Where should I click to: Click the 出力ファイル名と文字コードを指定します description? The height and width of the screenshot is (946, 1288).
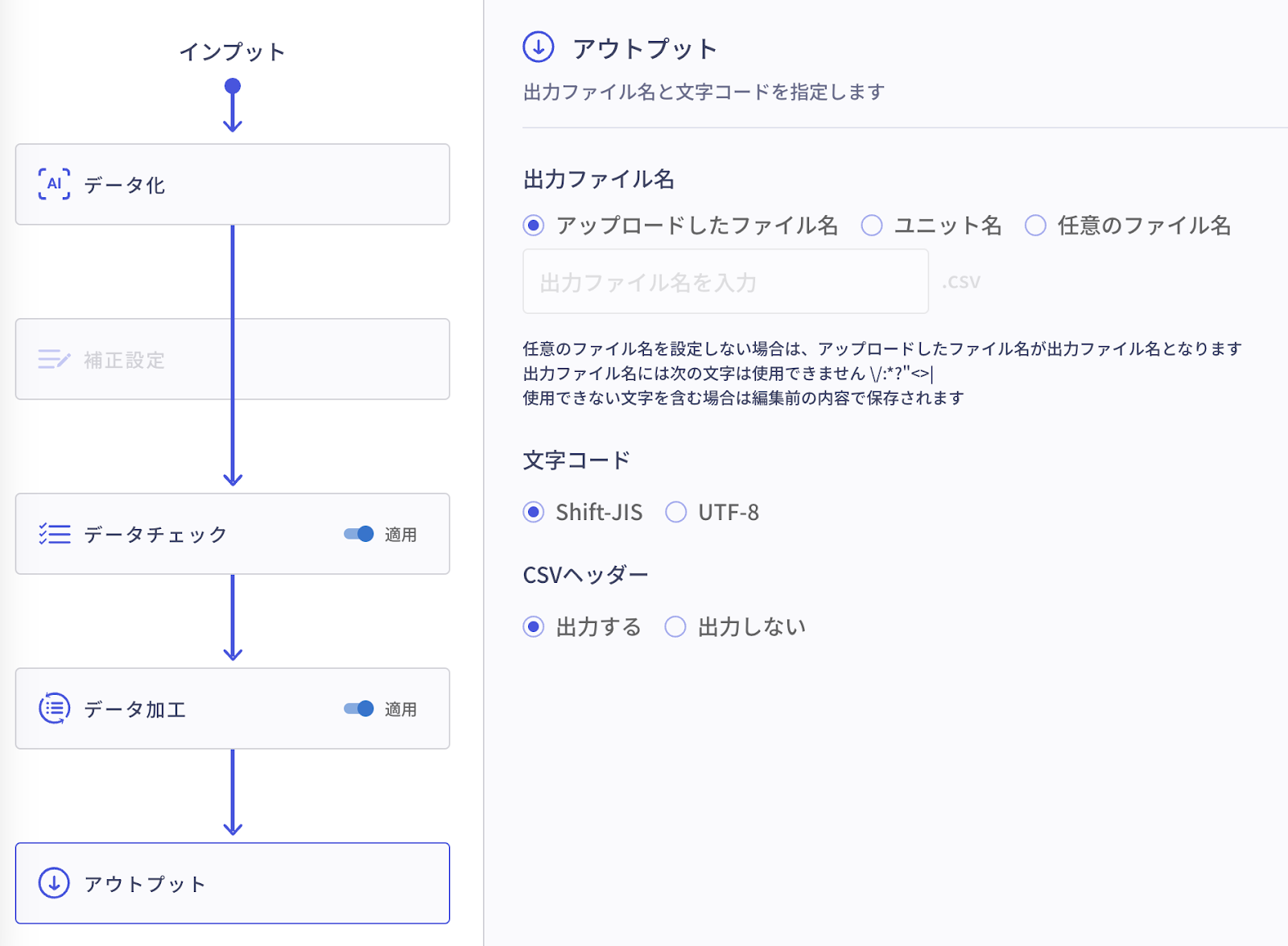[x=704, y=93]
